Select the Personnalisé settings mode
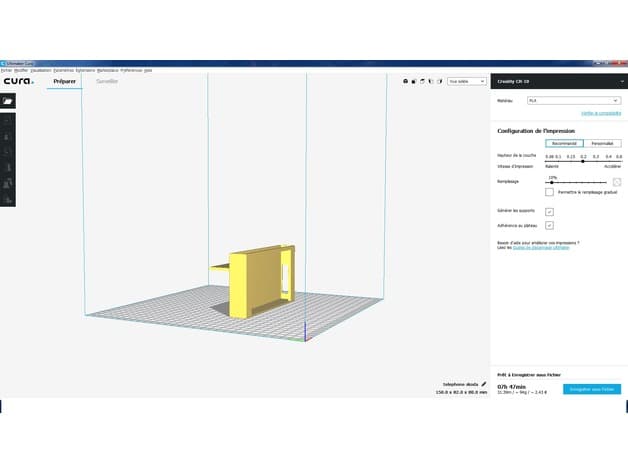This screenshot has width=628, height=472. pos(602,143)
